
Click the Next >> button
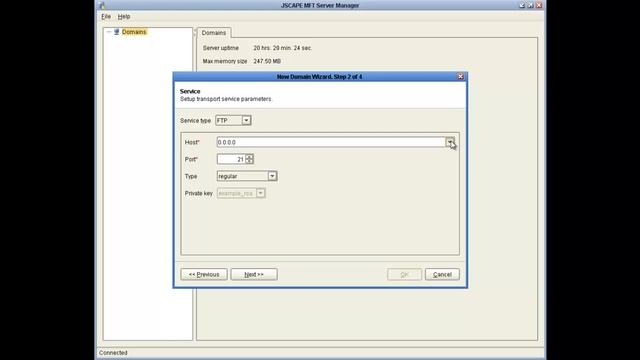tap(254, 274)
